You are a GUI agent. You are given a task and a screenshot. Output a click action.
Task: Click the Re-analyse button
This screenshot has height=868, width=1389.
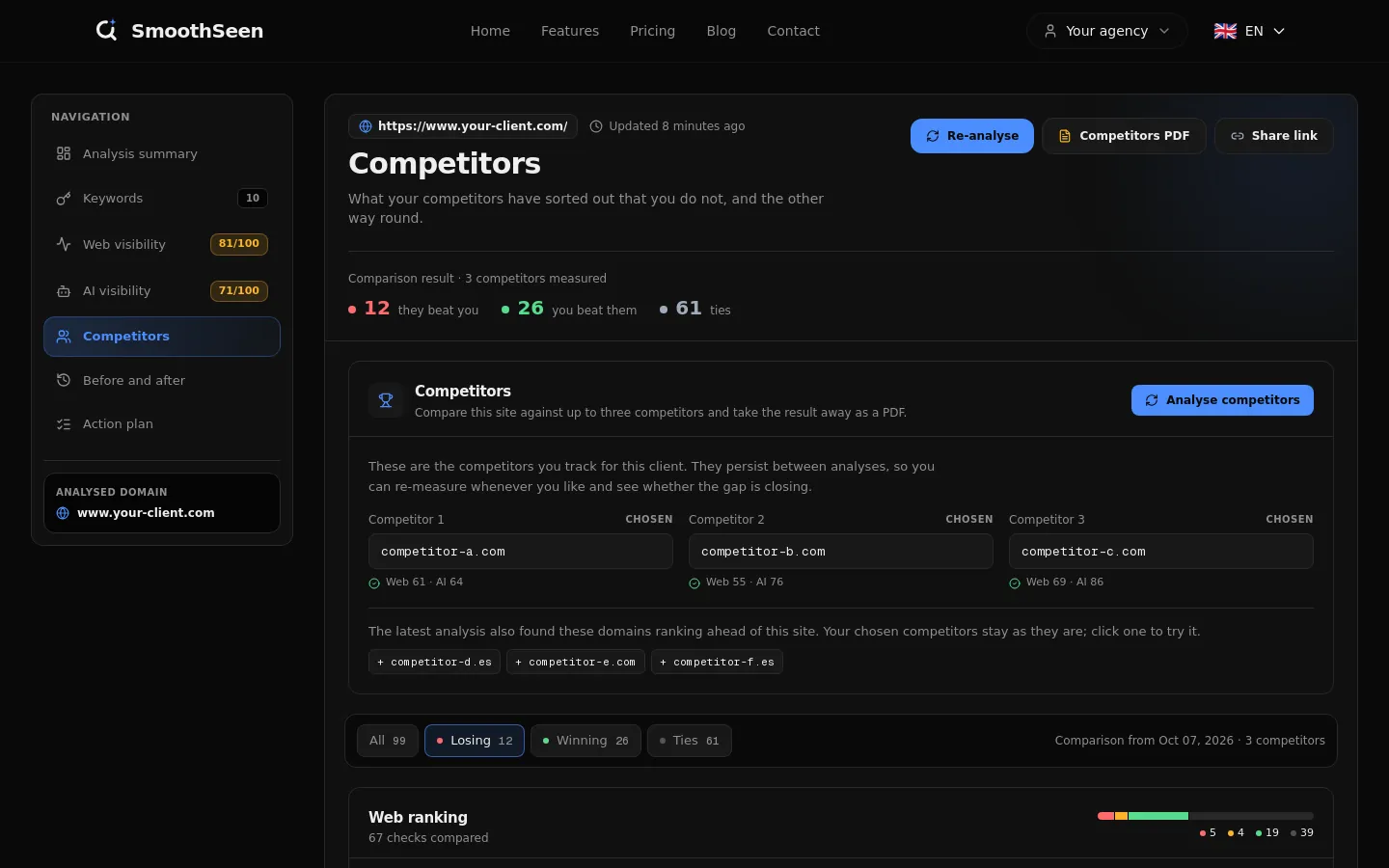[x=972, y=136]
